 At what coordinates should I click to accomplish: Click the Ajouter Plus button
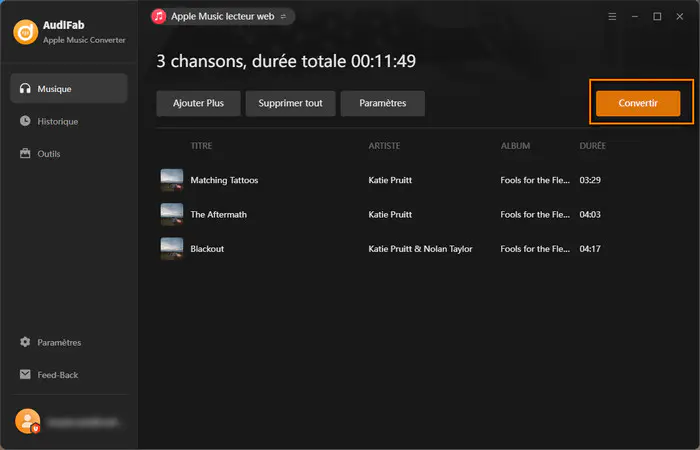tap(198, 103)
